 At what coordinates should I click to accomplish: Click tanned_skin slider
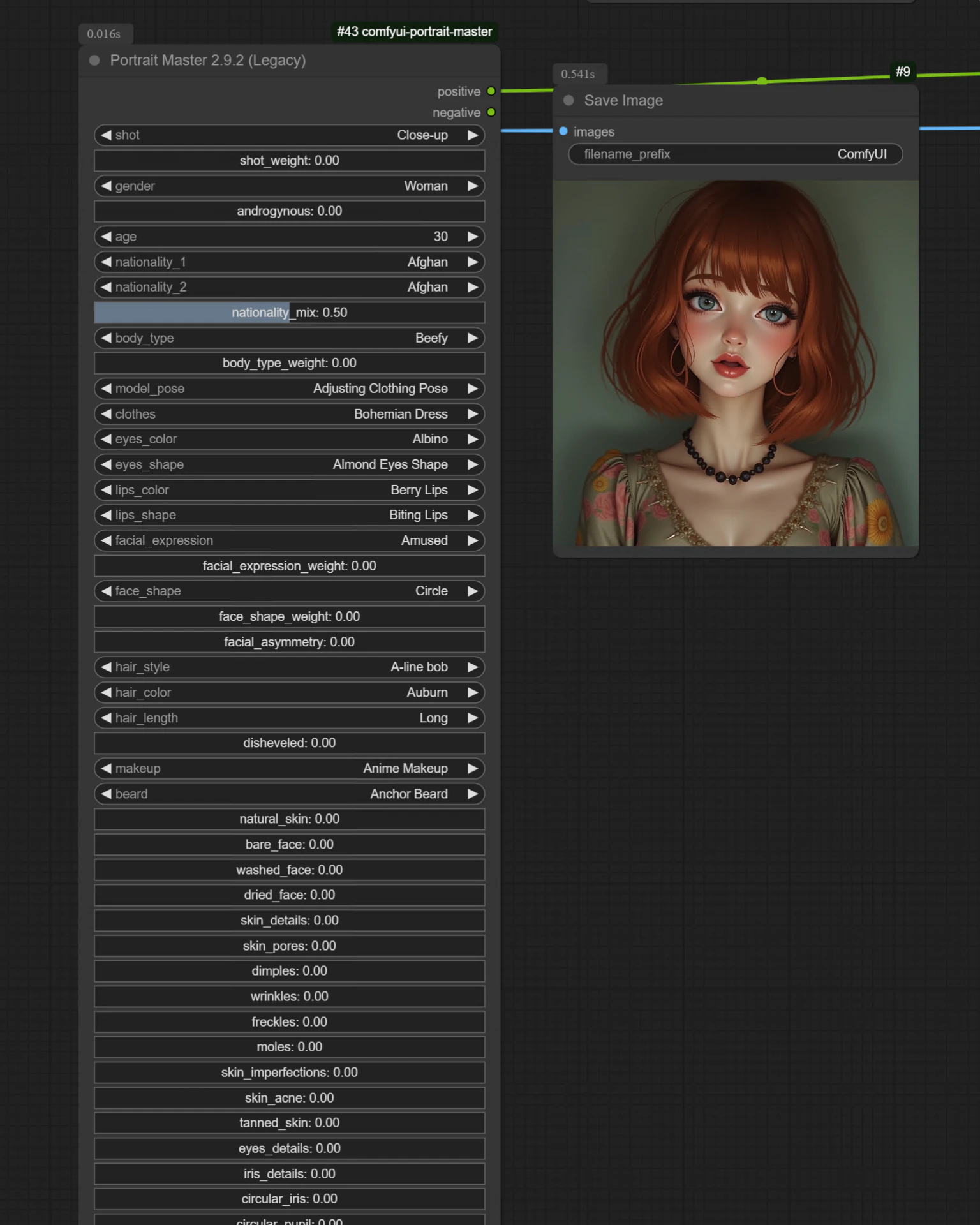coord(289,1123)
